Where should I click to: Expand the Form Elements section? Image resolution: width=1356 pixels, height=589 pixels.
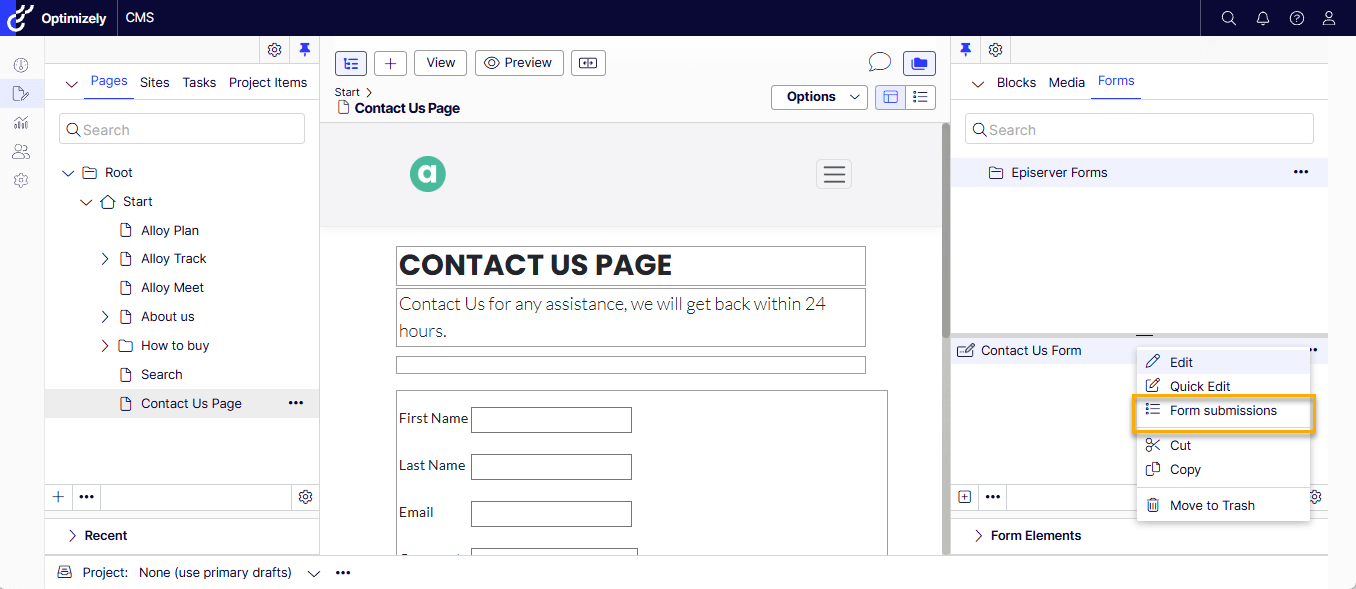(978, 536)
